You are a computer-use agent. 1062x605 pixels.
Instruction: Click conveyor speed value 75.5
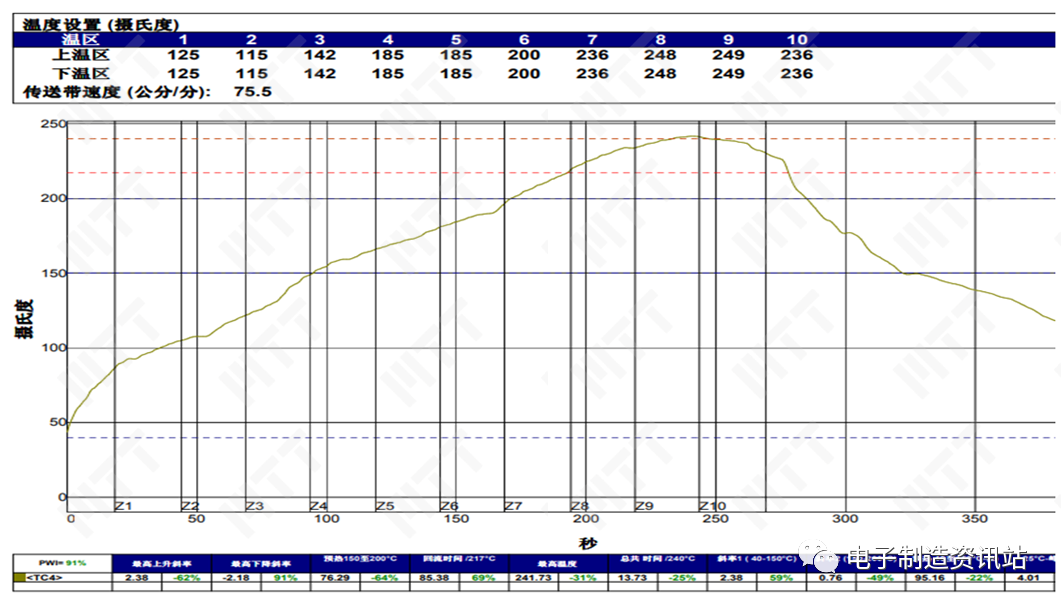pos(252,92)
